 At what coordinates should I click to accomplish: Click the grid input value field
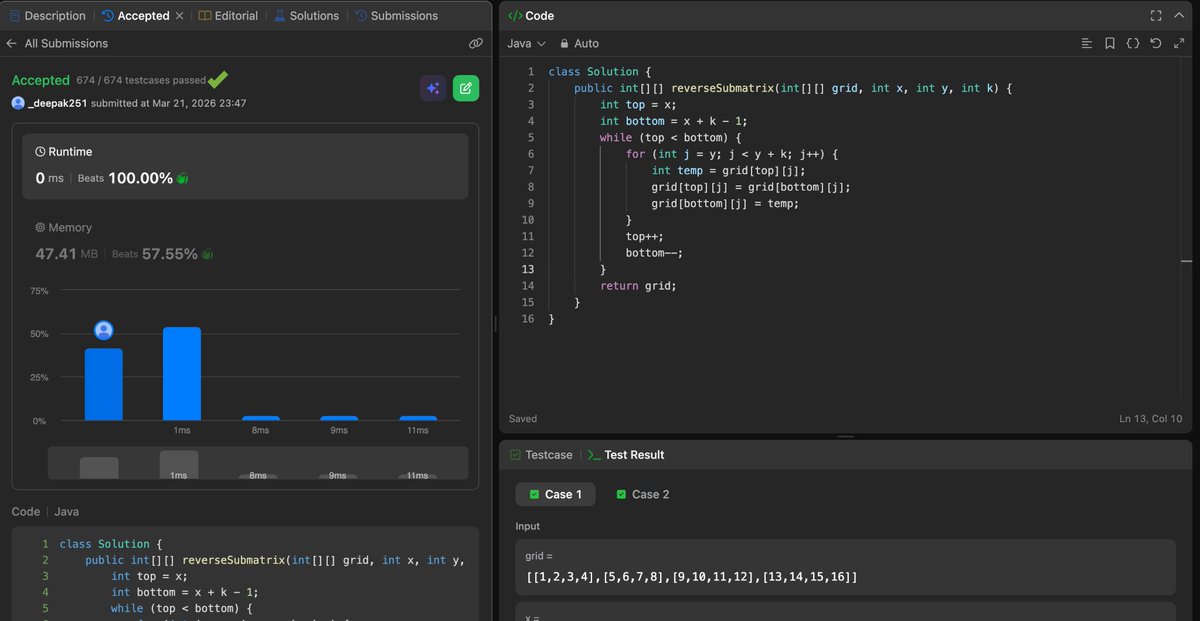coord(845,567)
